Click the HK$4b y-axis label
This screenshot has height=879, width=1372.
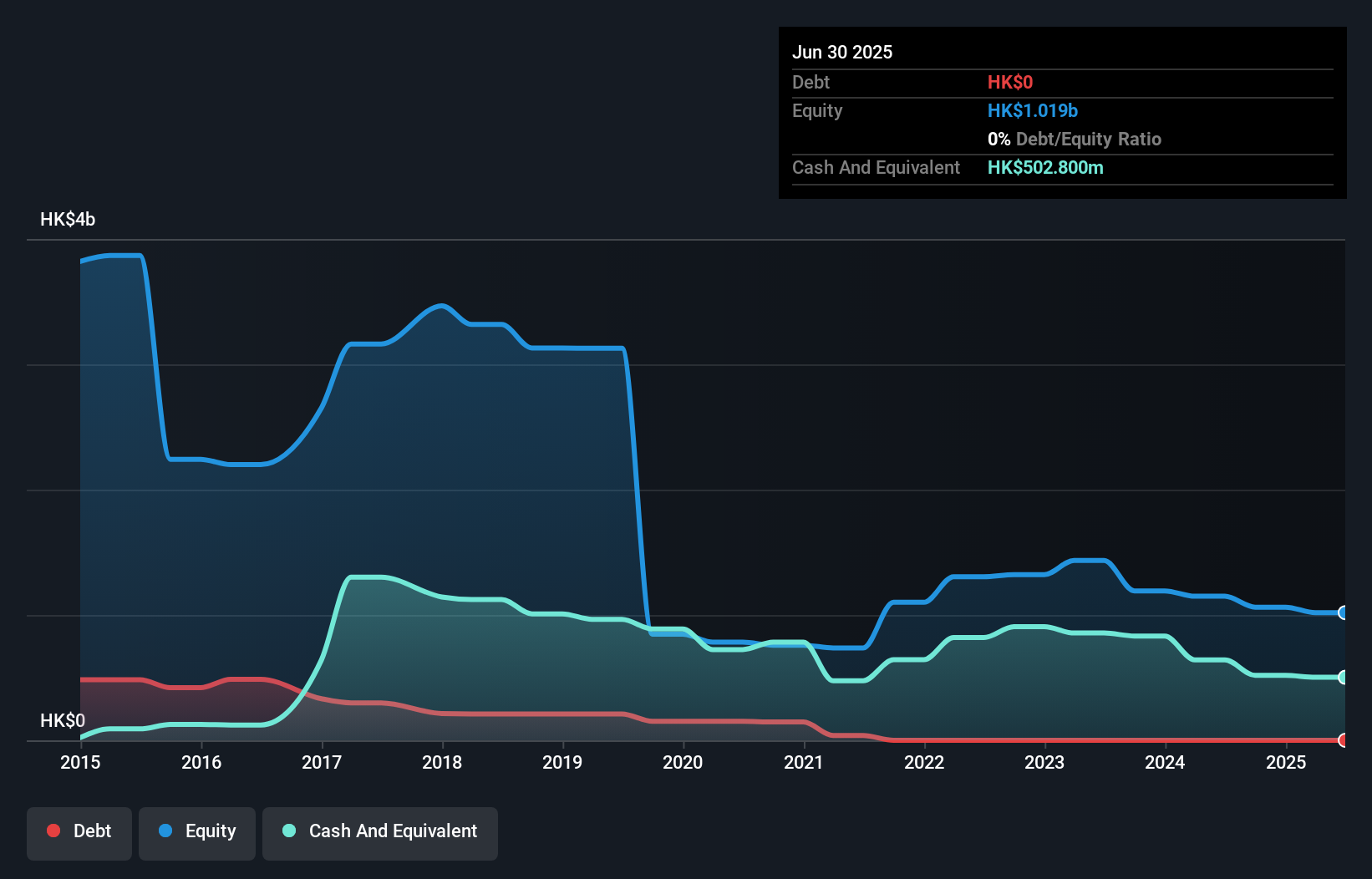[x=68, y=220]
